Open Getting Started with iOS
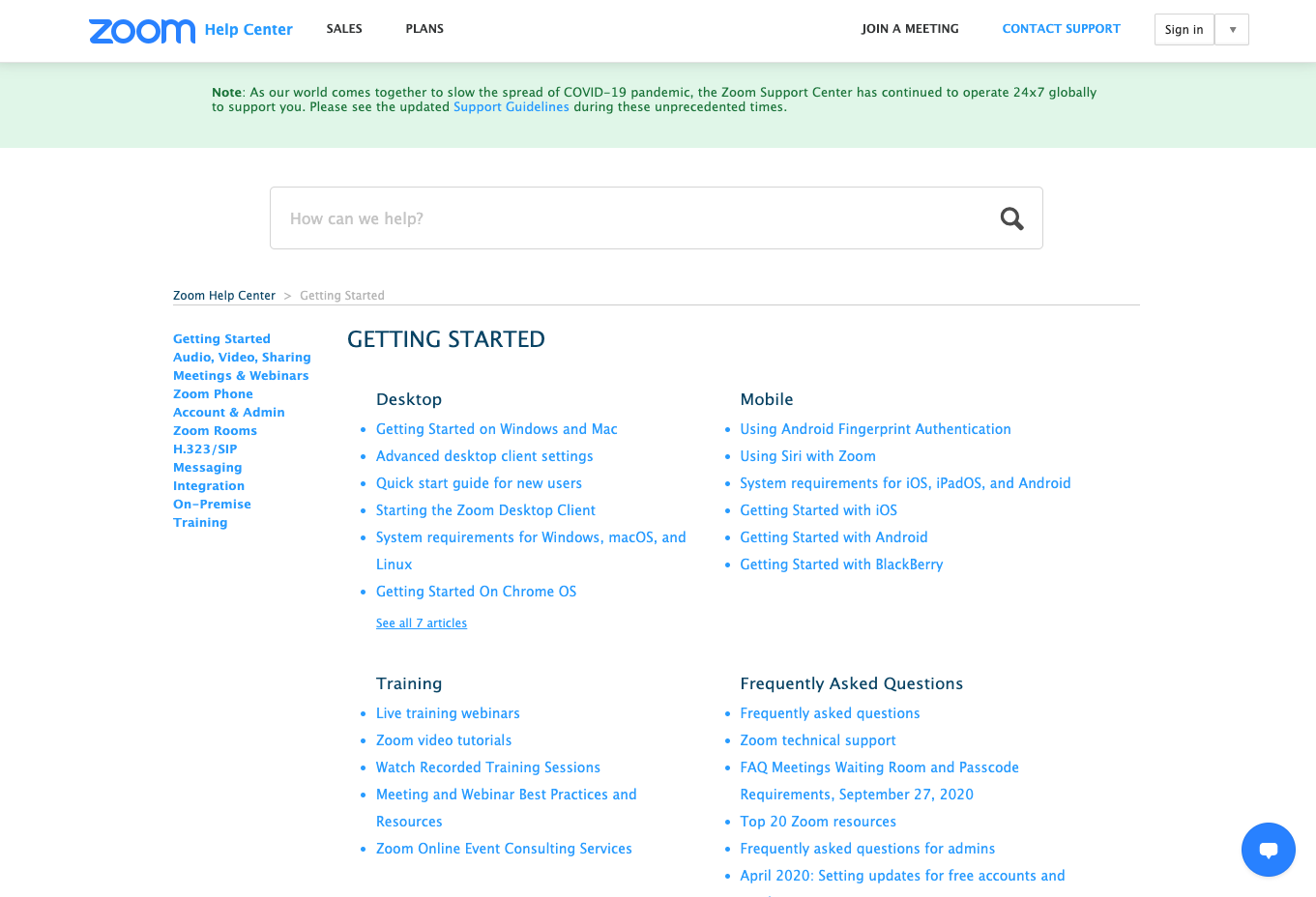Image resolution: width=1316 pixels, height=897 pixels. pos(818,510)
